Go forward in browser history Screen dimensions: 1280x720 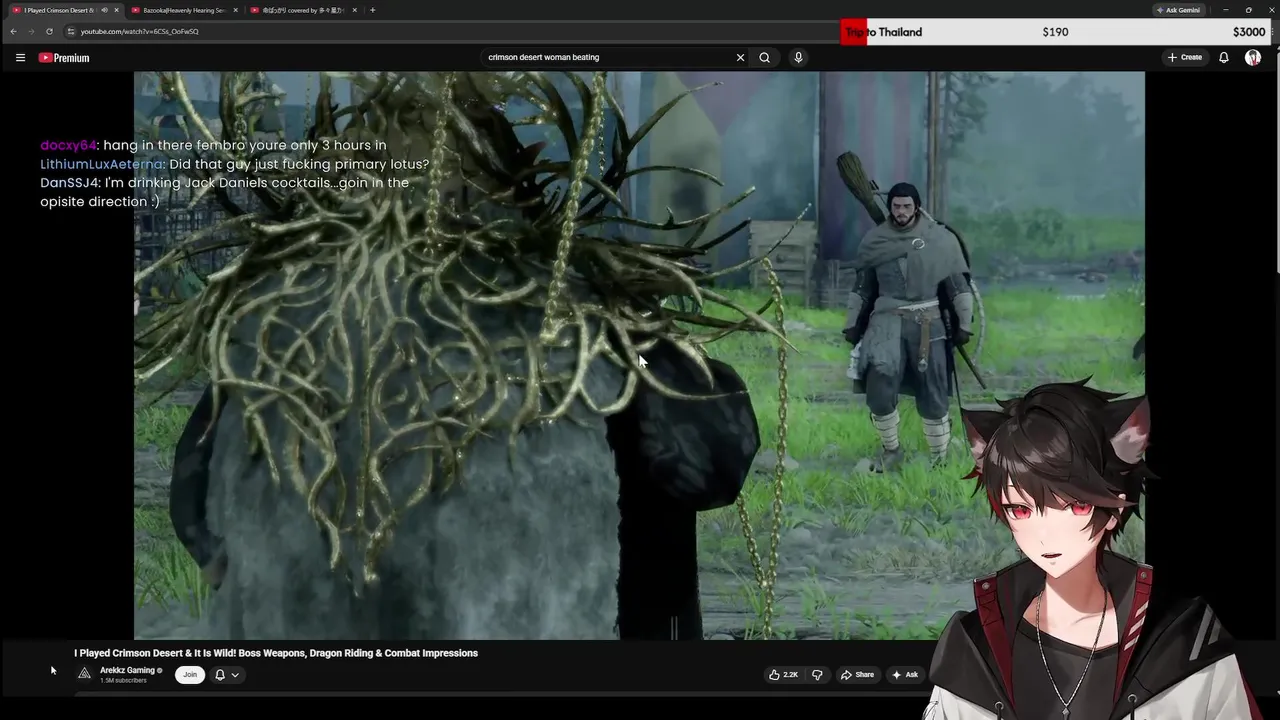click(31, 31)
